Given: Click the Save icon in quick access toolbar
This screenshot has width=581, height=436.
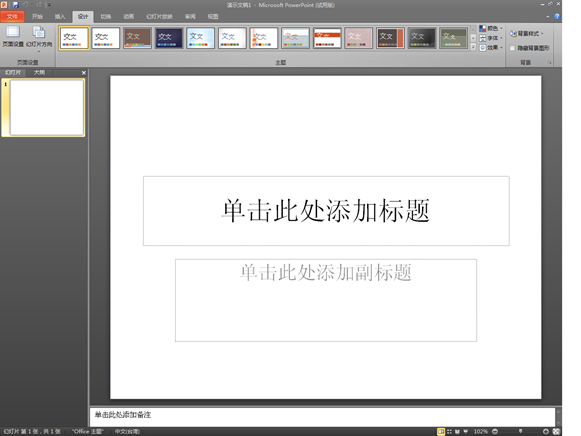Looking at the screenshot, I should (x=15, y=5).
